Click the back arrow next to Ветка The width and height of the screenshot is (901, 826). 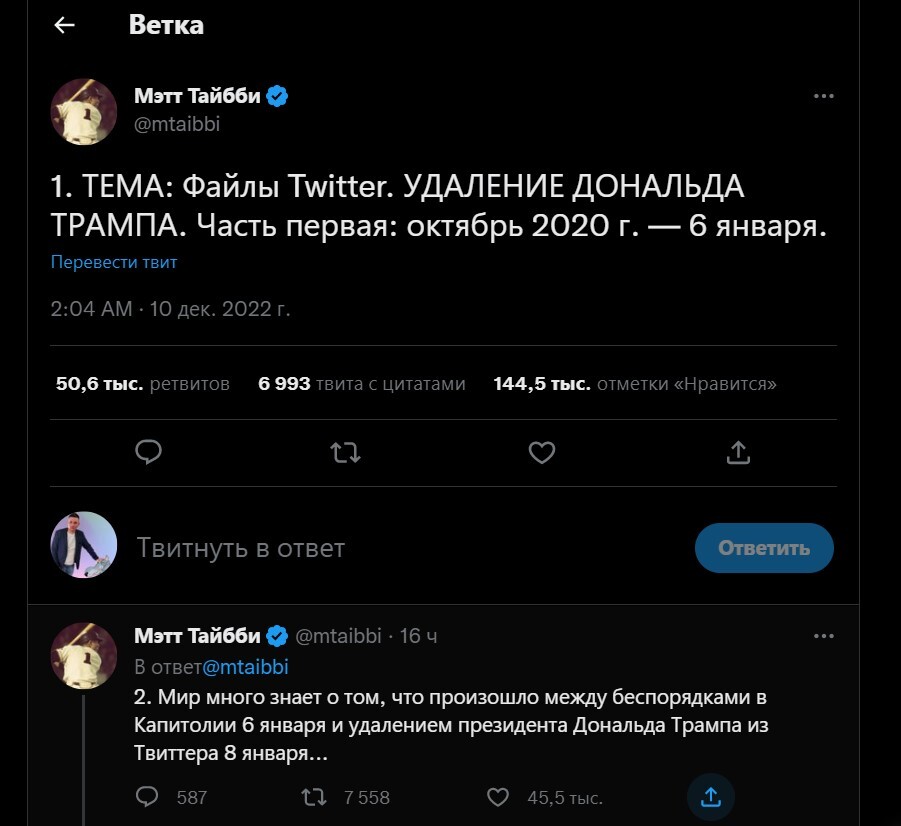click(65, 26)
